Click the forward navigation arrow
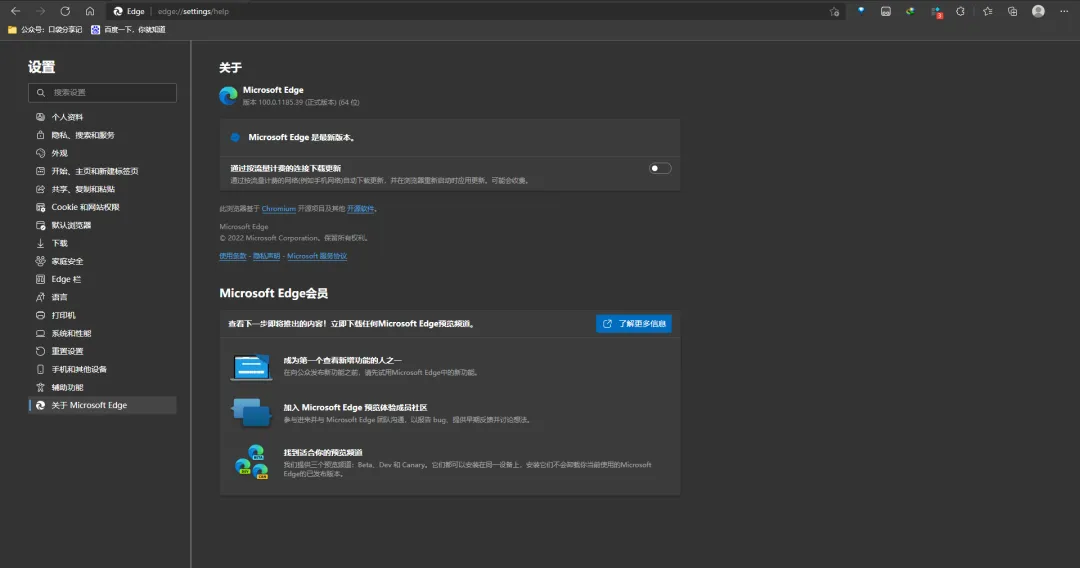Image resolution: width=1080 pixels, height=568 pixels. pyautogui.click(x=40, y=11)
